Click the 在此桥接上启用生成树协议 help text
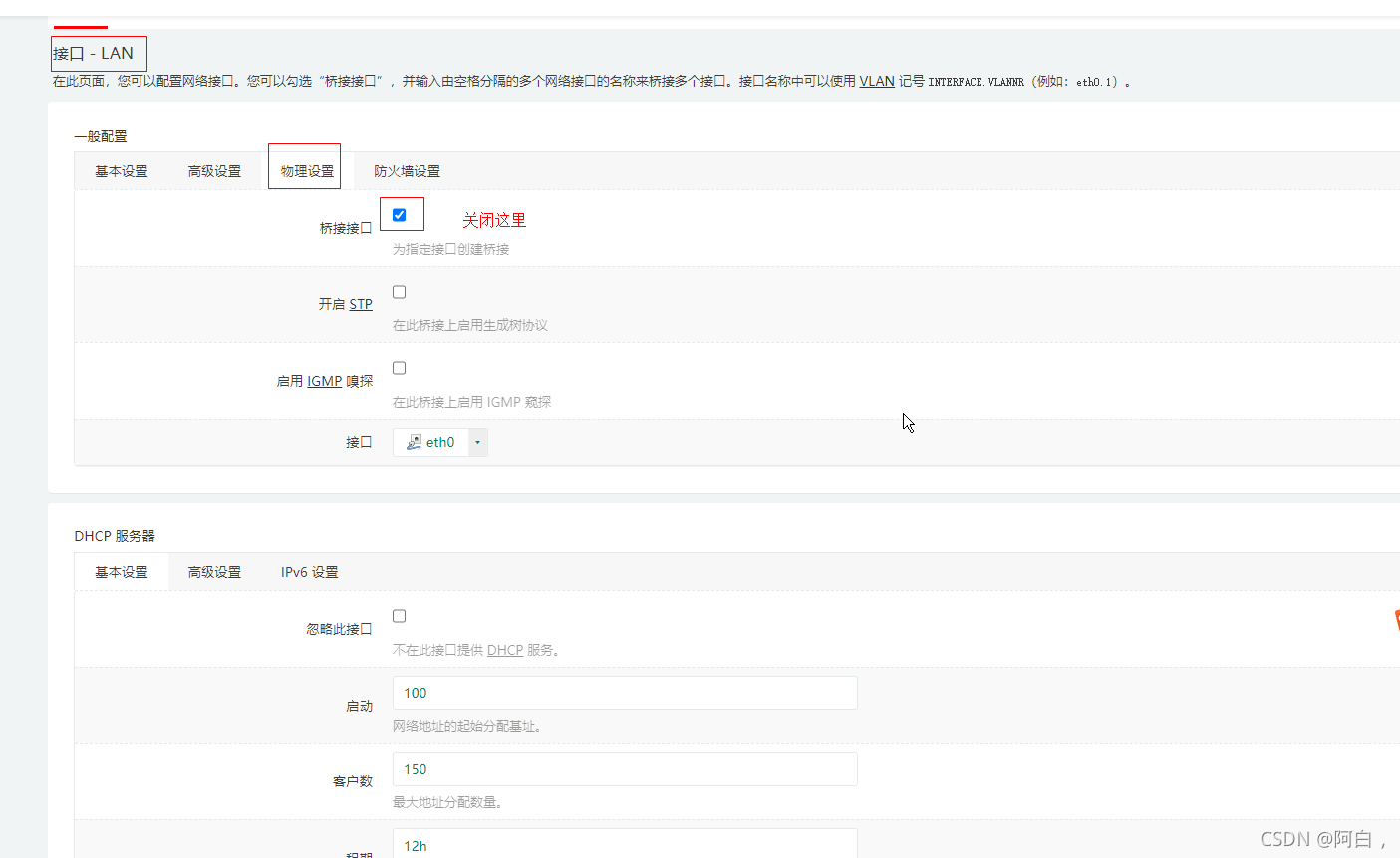This screenshot has height=858, width=1400. [x=470, y=325]
